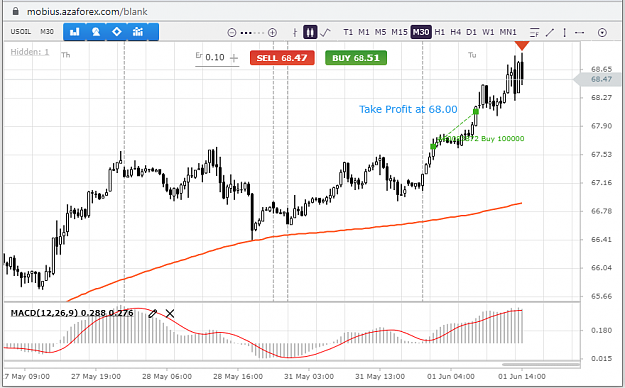Click the blue diamond icon button
Image resolution: width=625 pixels, height=388 pixels.
pos(117,32)
